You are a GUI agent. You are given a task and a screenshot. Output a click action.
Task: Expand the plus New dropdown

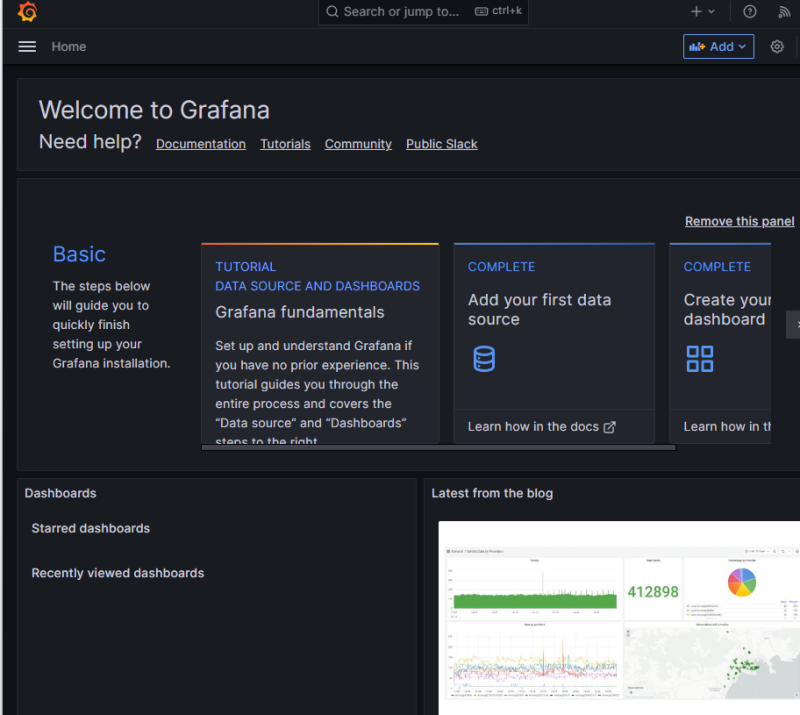[x=703, y=12]
